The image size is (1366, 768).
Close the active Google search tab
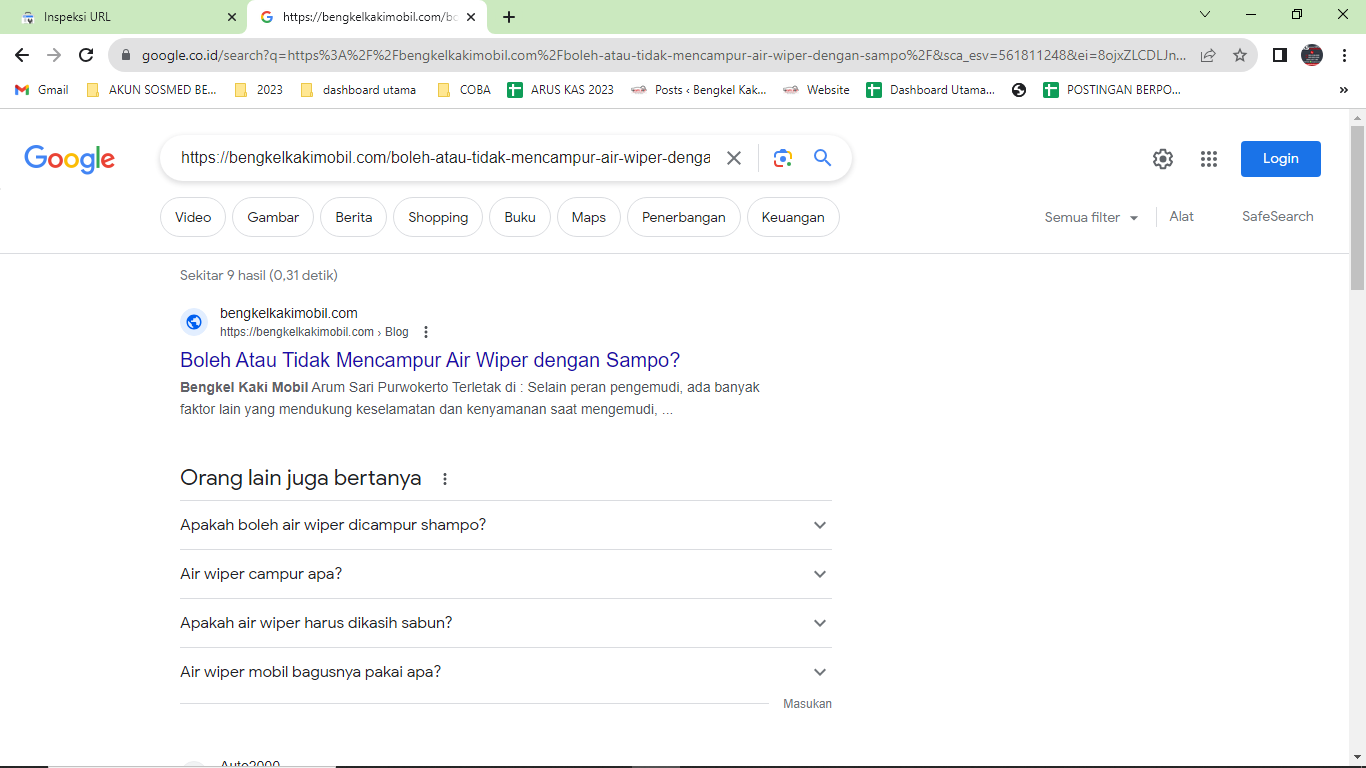tap(471, 17)
